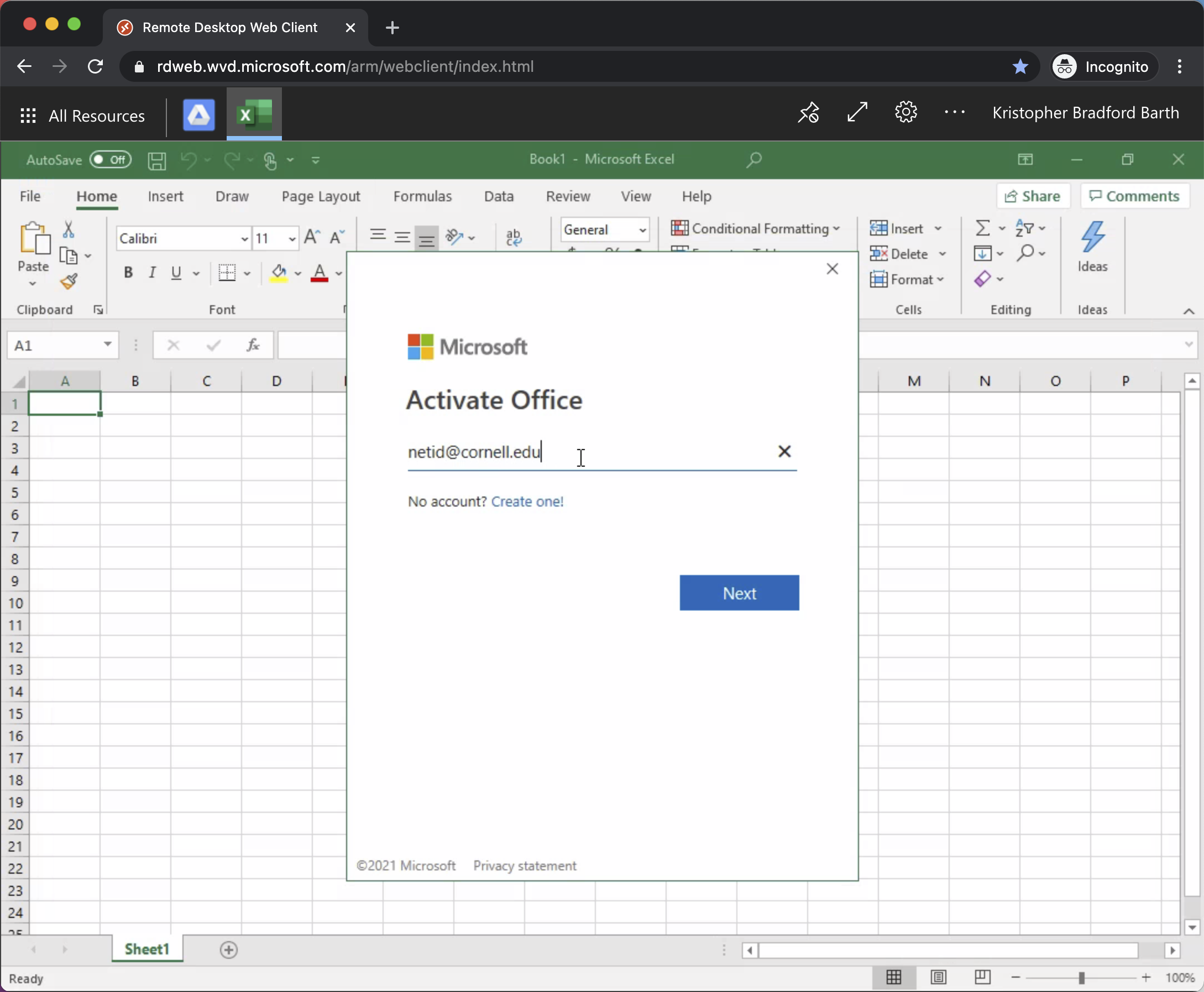Click the search magnifier in Excel title bar

click(754, 159)
